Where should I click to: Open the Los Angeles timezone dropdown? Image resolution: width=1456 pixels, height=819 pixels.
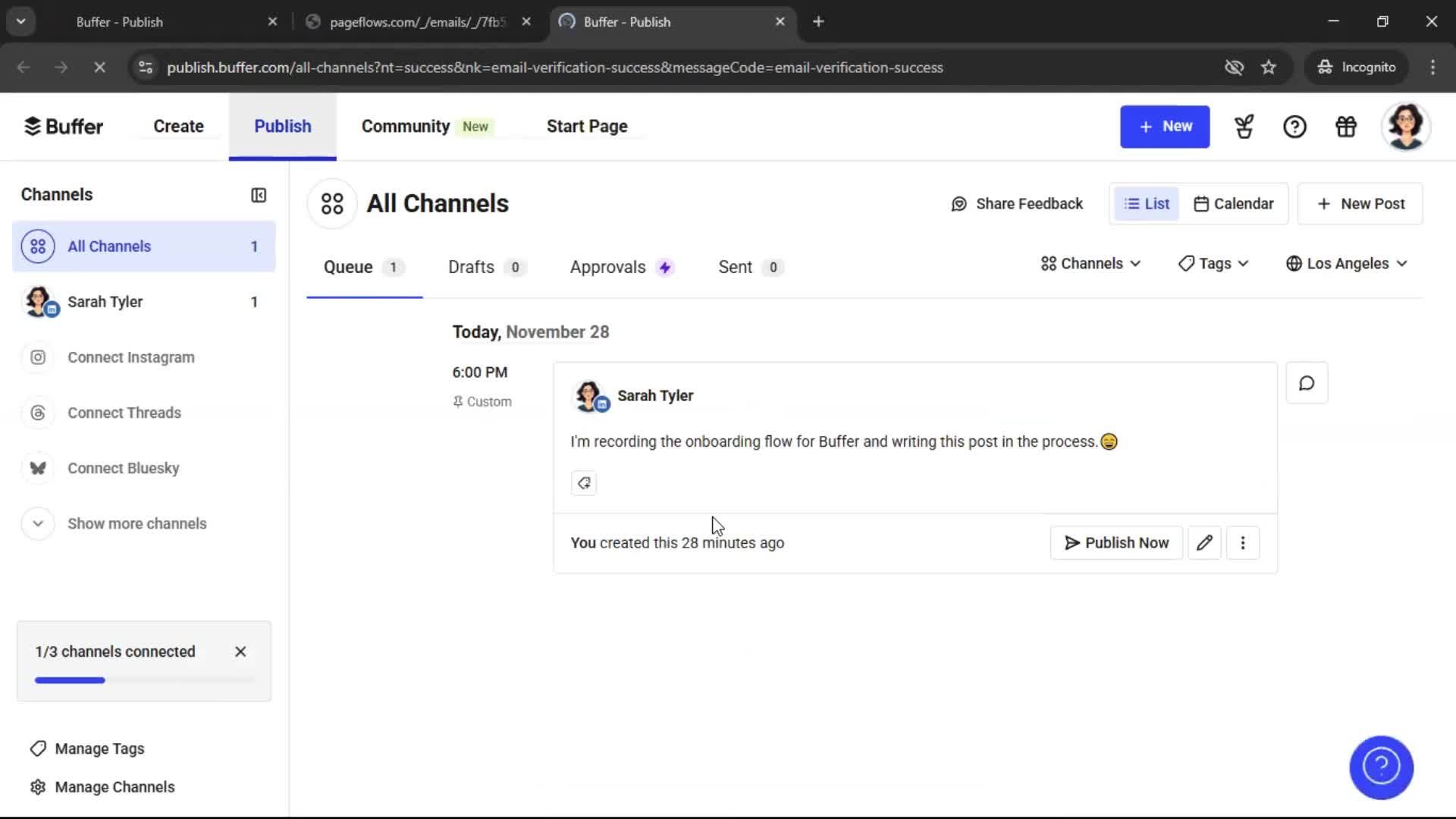1347,263
